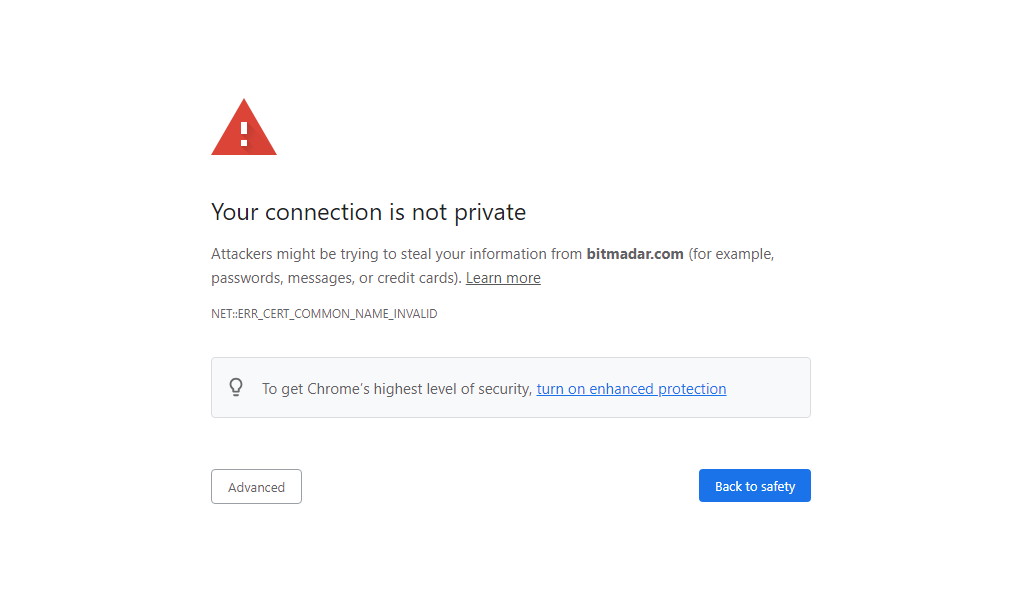The image size is (1023, 599).
Task: Open the Learn more link
Action: point(503,278)
